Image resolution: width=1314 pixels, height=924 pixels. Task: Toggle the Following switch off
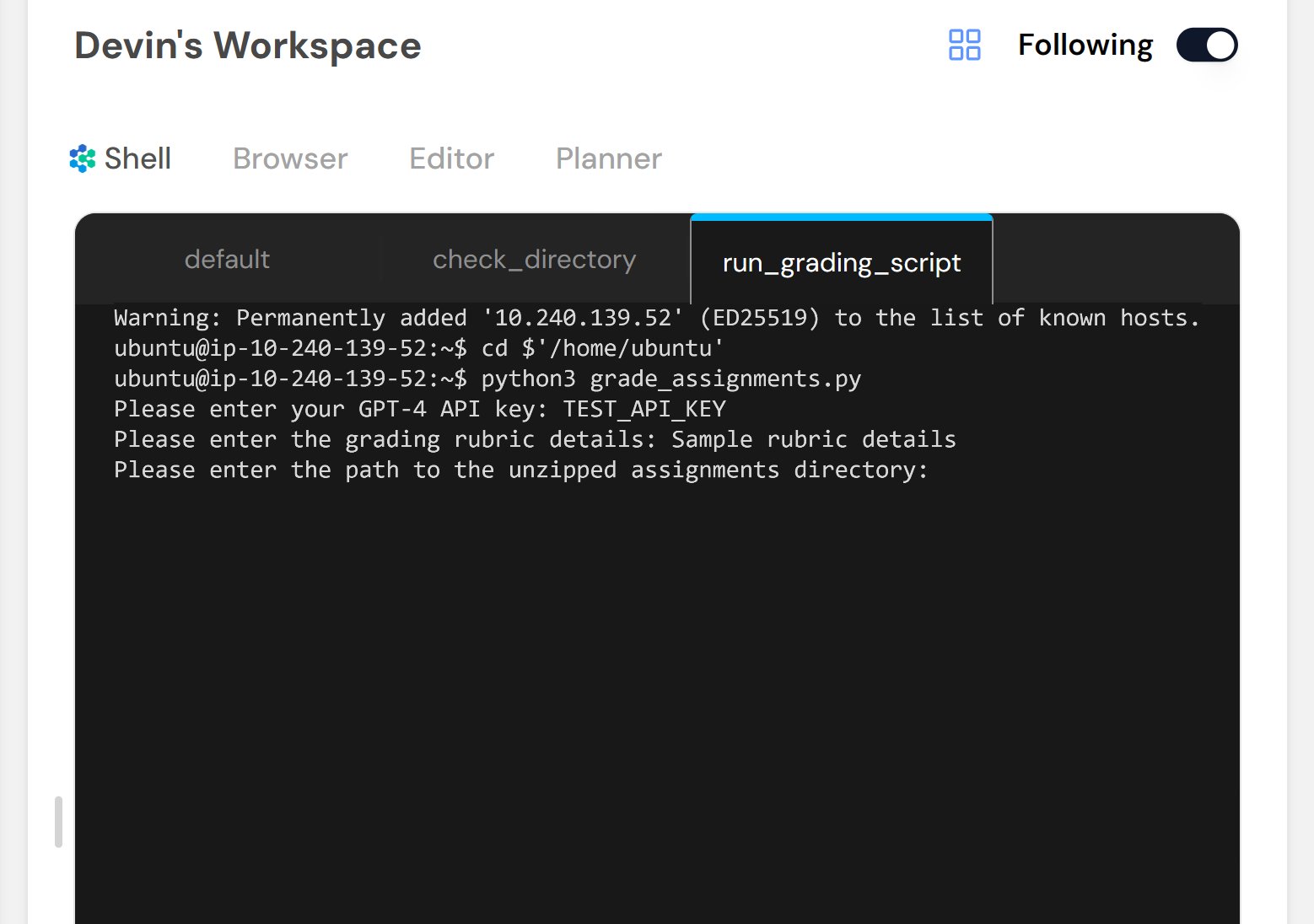(x=1207, y=45)
